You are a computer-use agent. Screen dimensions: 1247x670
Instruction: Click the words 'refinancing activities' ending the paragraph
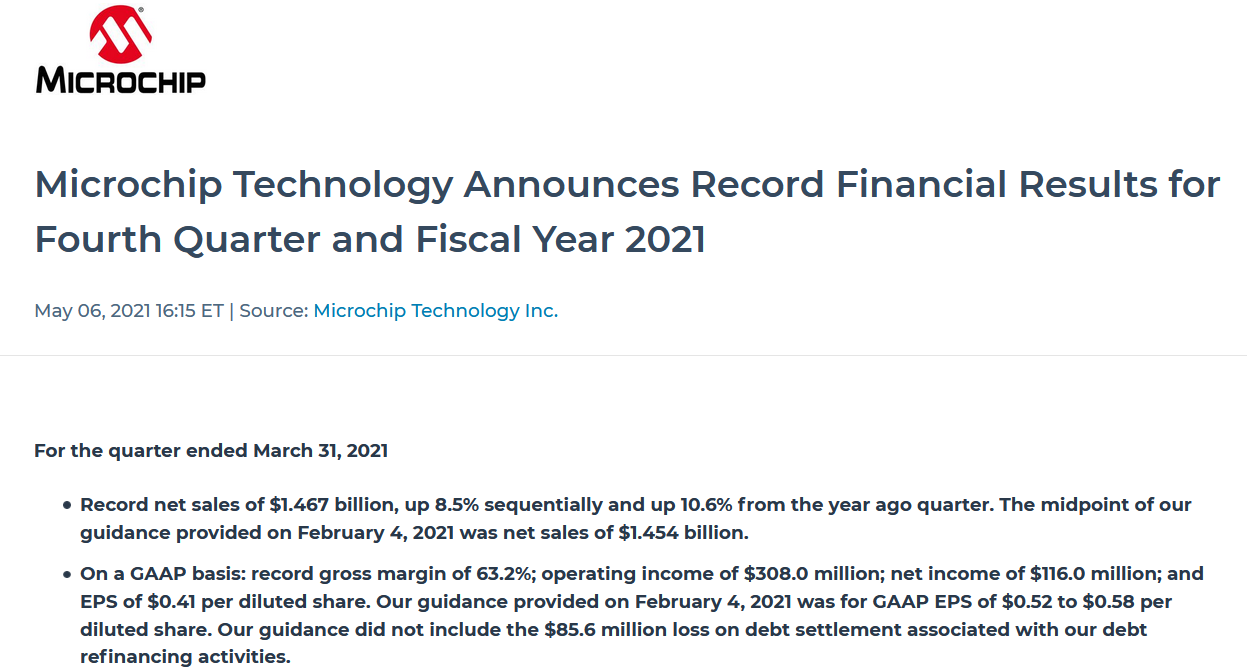click(183, 657)
